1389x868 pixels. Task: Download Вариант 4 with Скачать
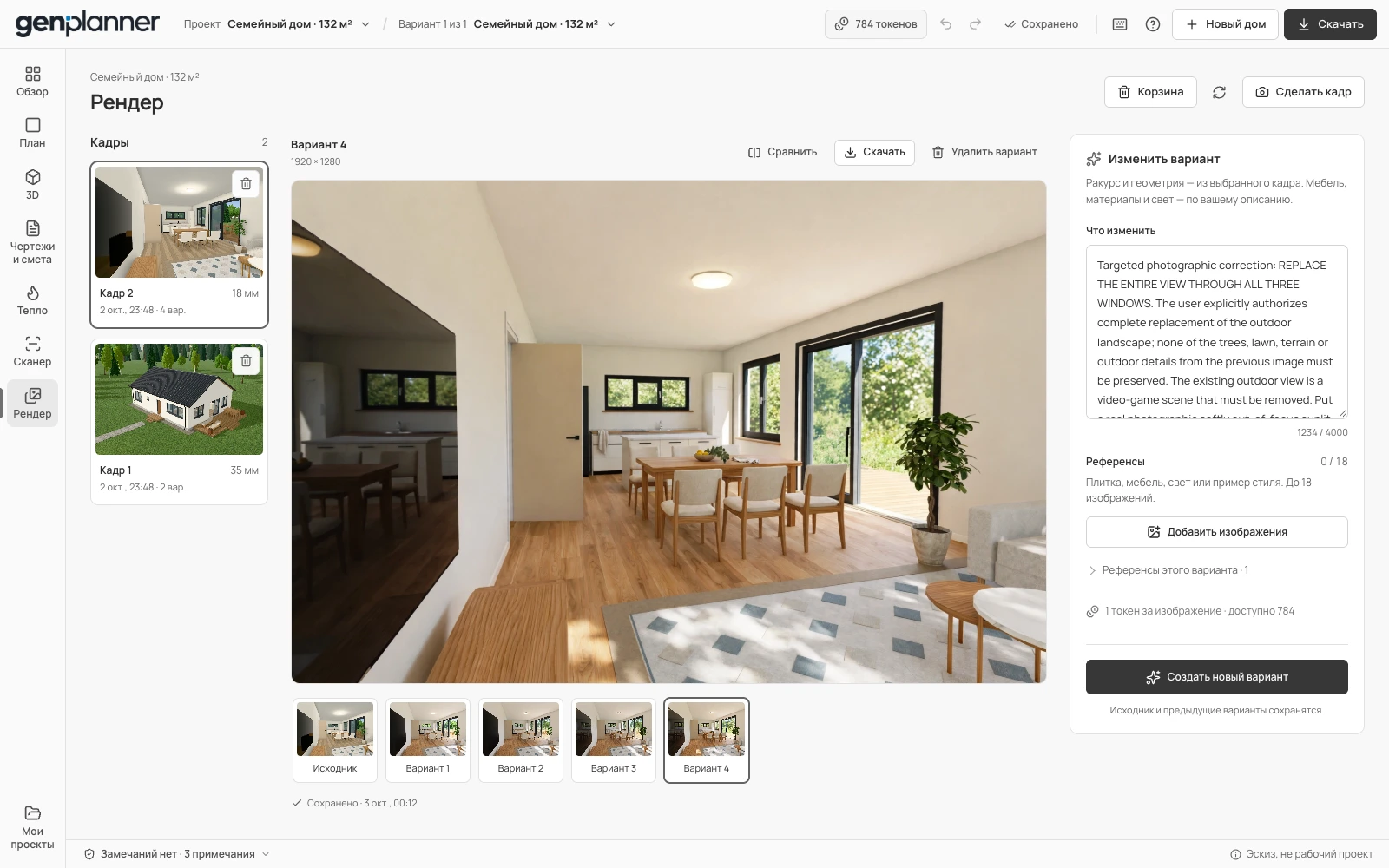(x=874, y=152)
